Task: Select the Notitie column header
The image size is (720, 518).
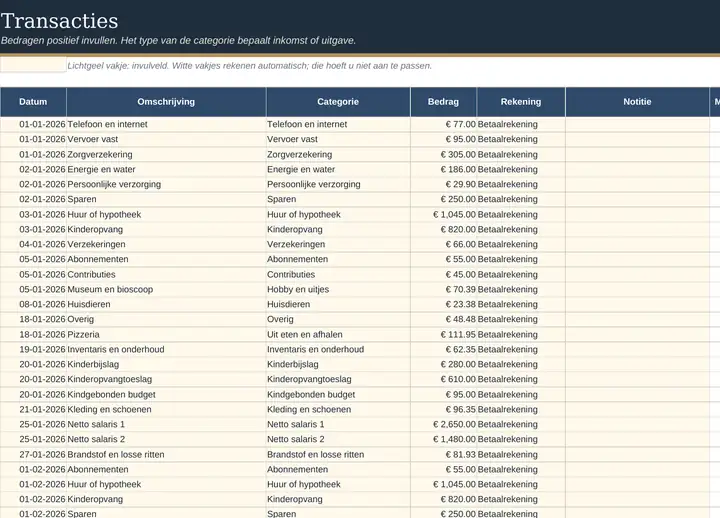Action: coord(637,102)
